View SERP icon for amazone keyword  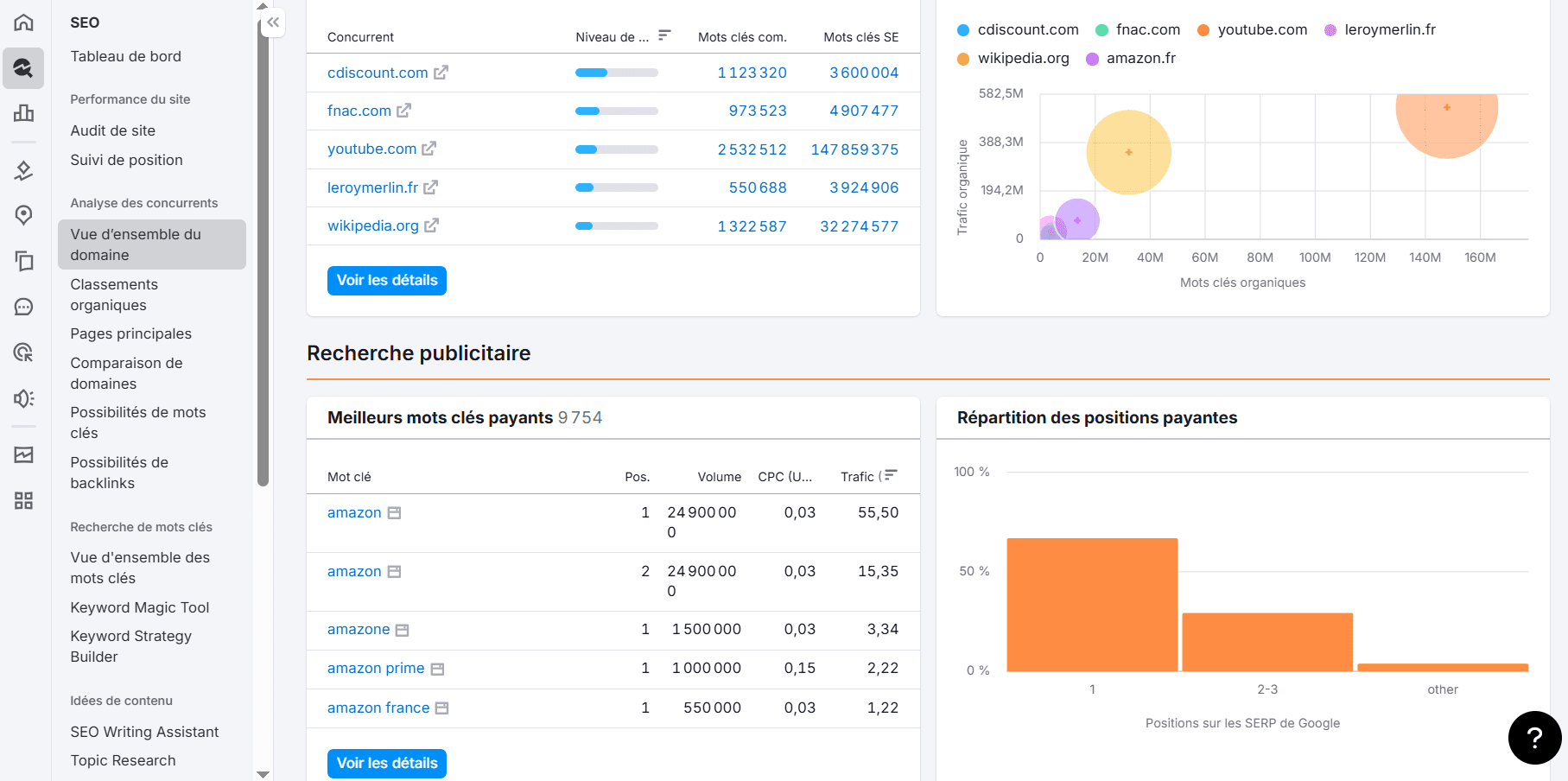click(402, 631)
